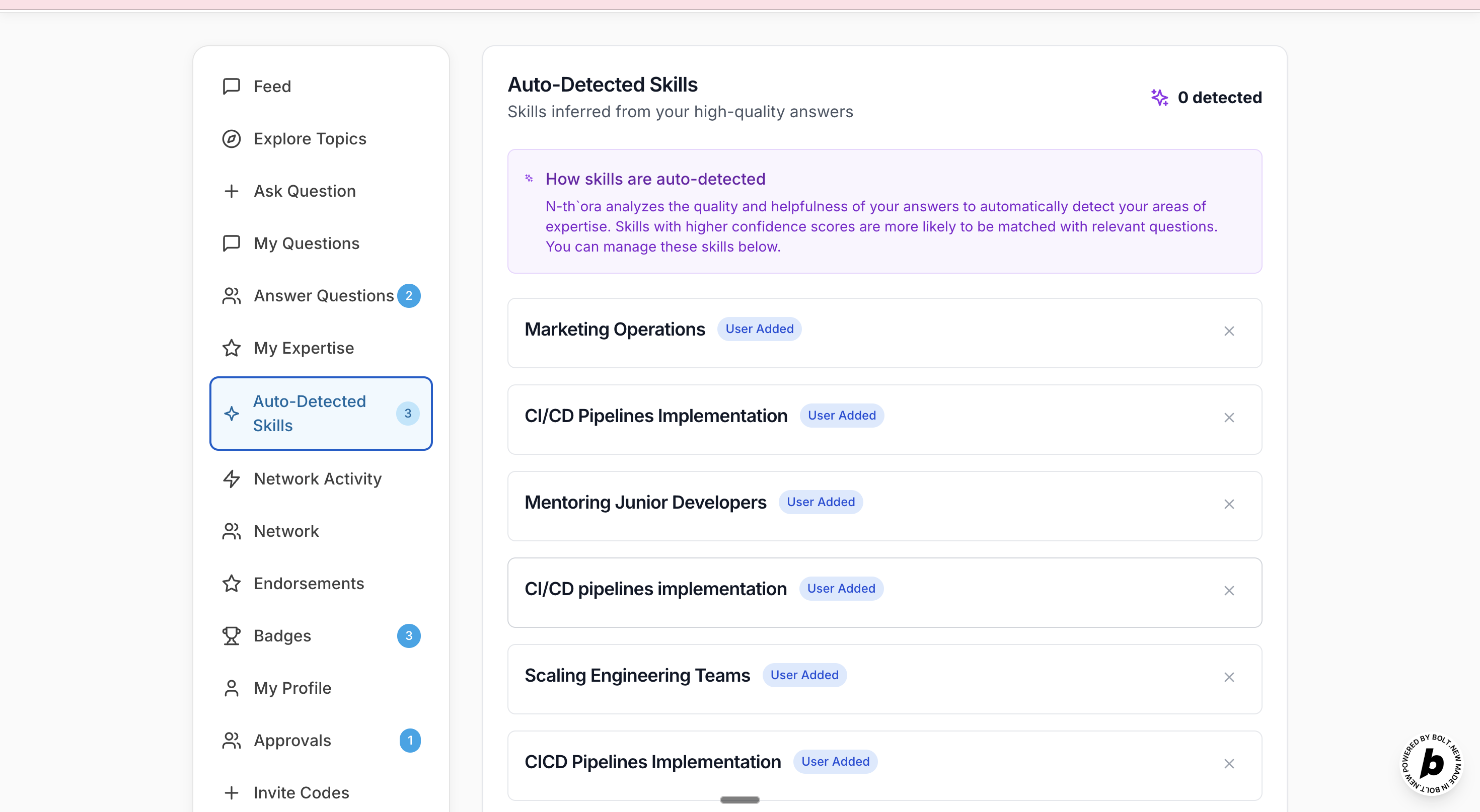Click the Feed chat bubble icon
1480x812 pixels.
(x=231, y=86)
